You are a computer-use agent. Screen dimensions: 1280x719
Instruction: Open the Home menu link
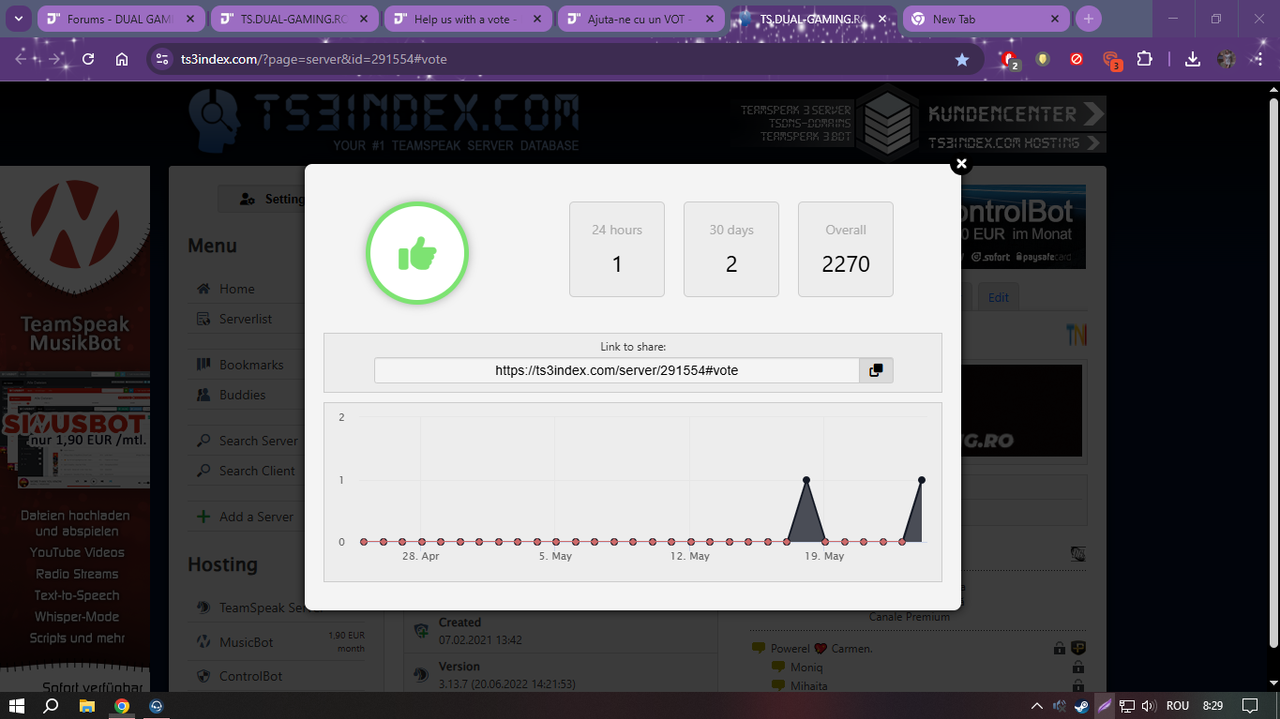237,289
